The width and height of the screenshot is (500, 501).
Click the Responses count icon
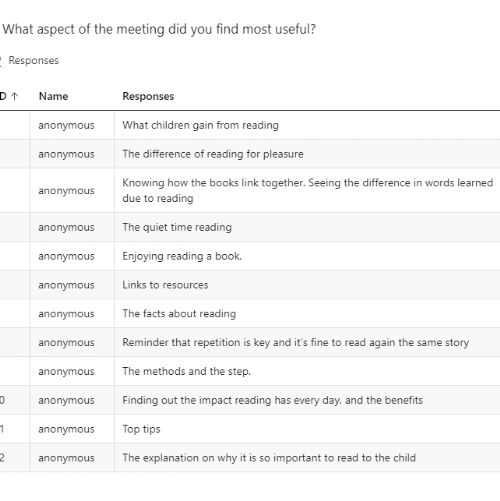[x=1, y=61]
